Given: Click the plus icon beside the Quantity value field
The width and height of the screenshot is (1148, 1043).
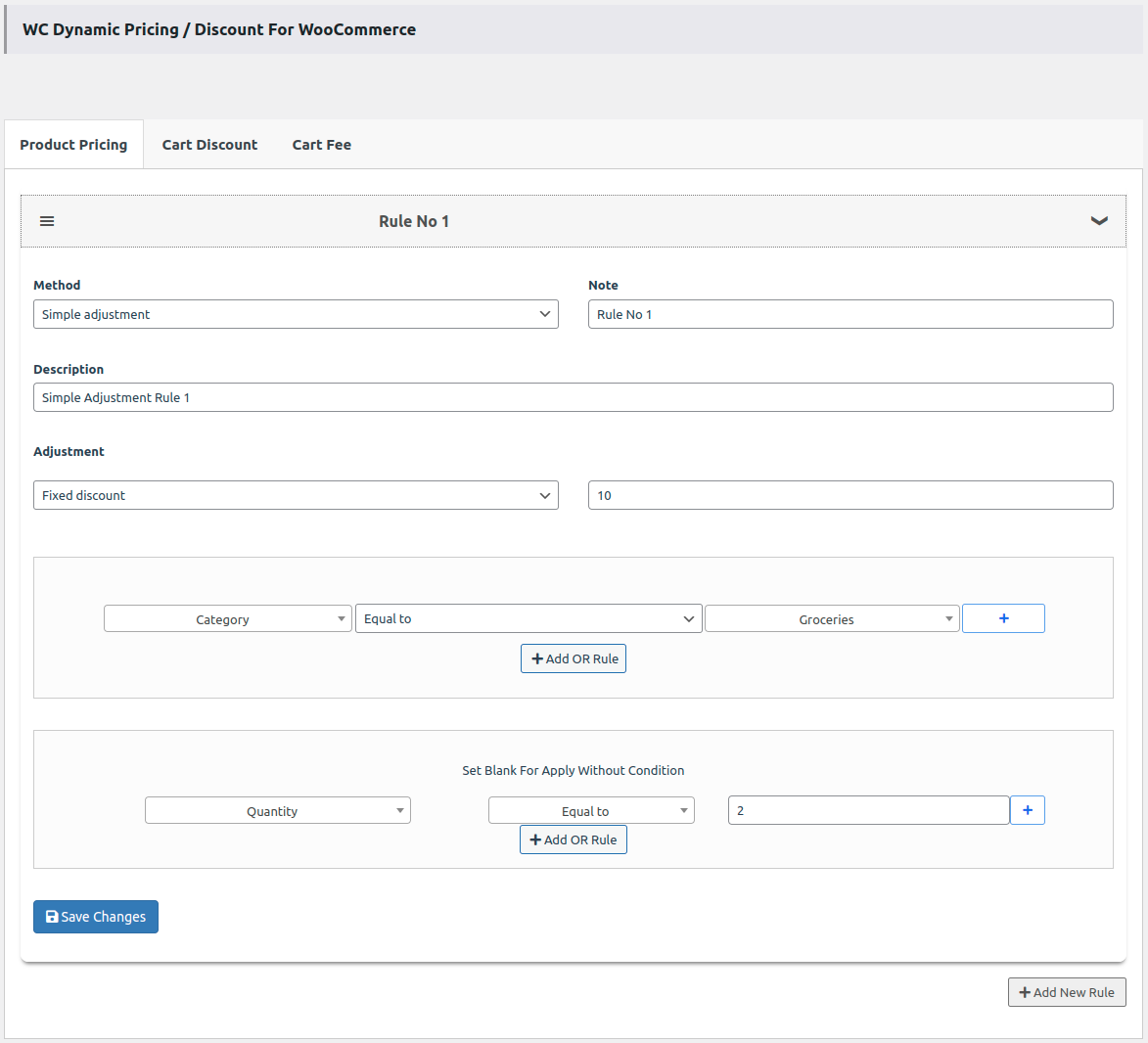Looking at the screenshot, I should click(1027, 809).
